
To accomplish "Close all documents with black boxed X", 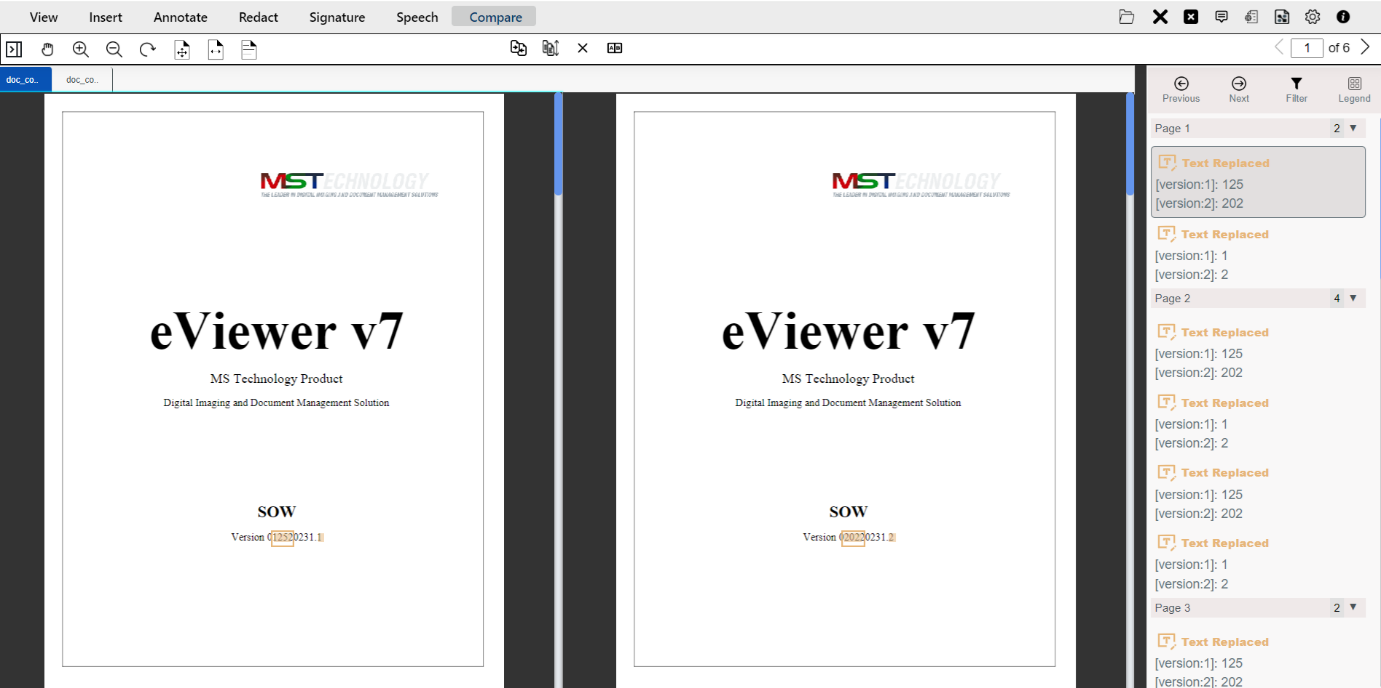I will tap(1191, 17).
